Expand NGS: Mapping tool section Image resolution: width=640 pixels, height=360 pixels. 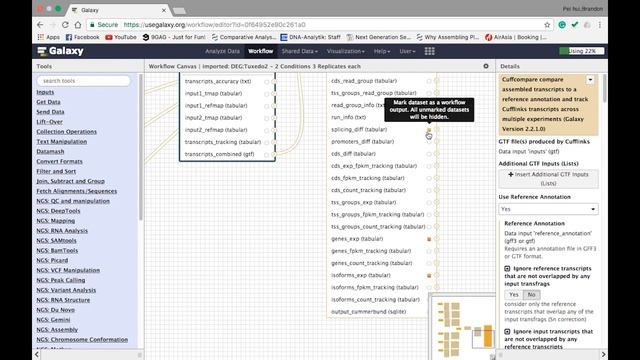pyautogui.click(x=56, y=221)
